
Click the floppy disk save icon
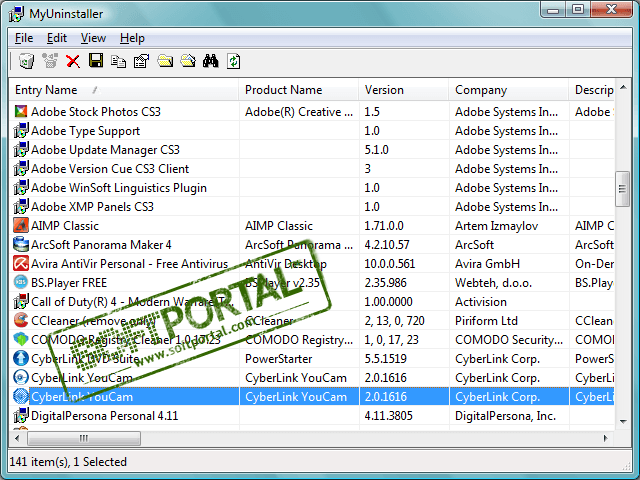(x=96, y=61)
